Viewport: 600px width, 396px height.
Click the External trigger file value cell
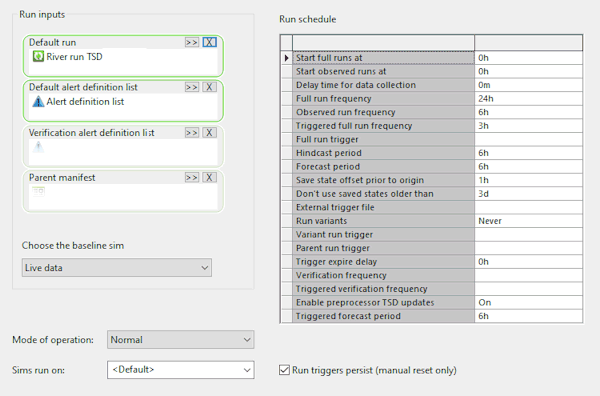point(528,207)
